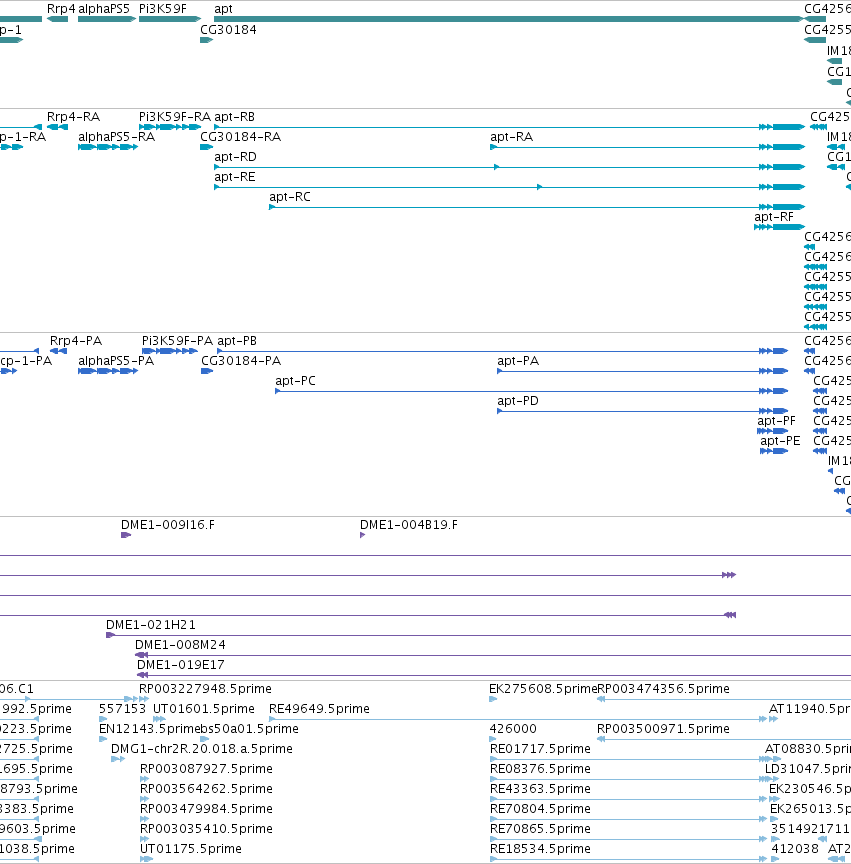
Task: Select the RP003227948.5prime EST label
Action: (x=205, y=689)
